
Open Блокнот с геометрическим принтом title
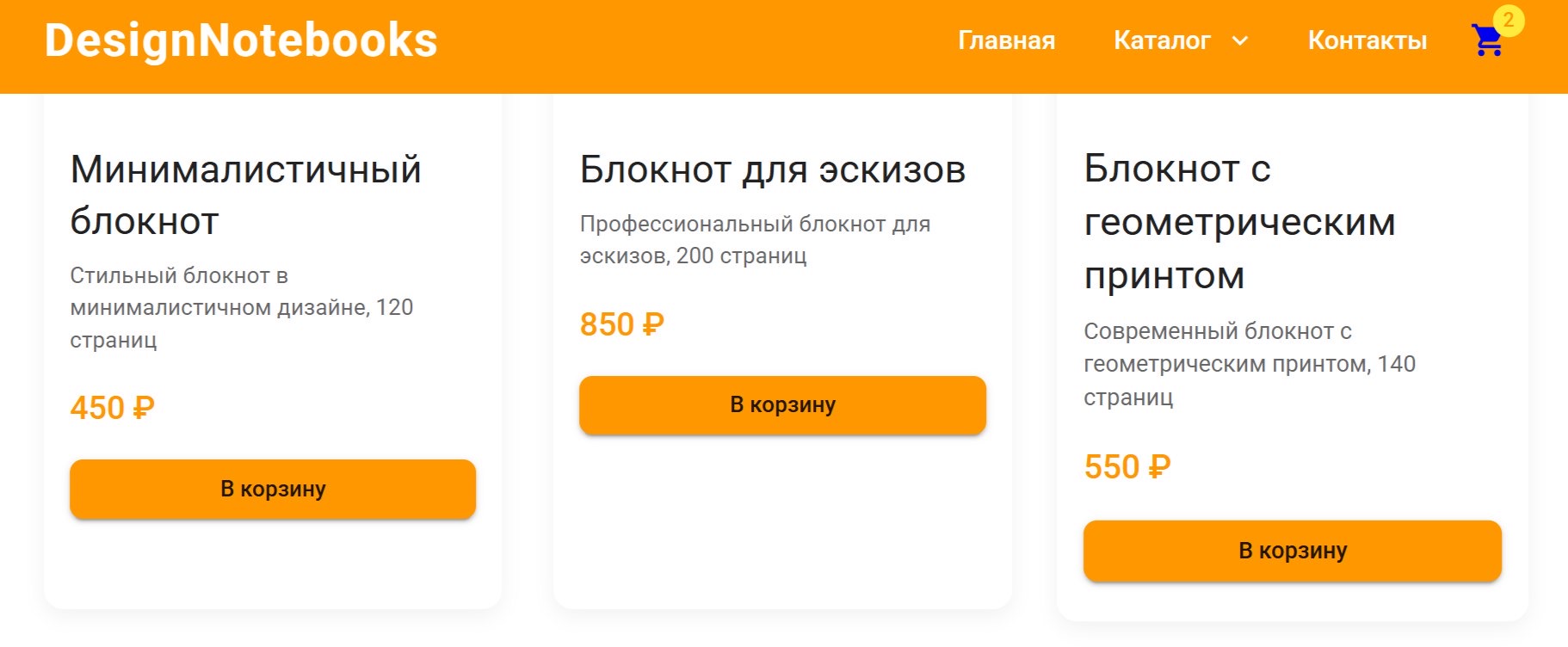point(1239,222)
